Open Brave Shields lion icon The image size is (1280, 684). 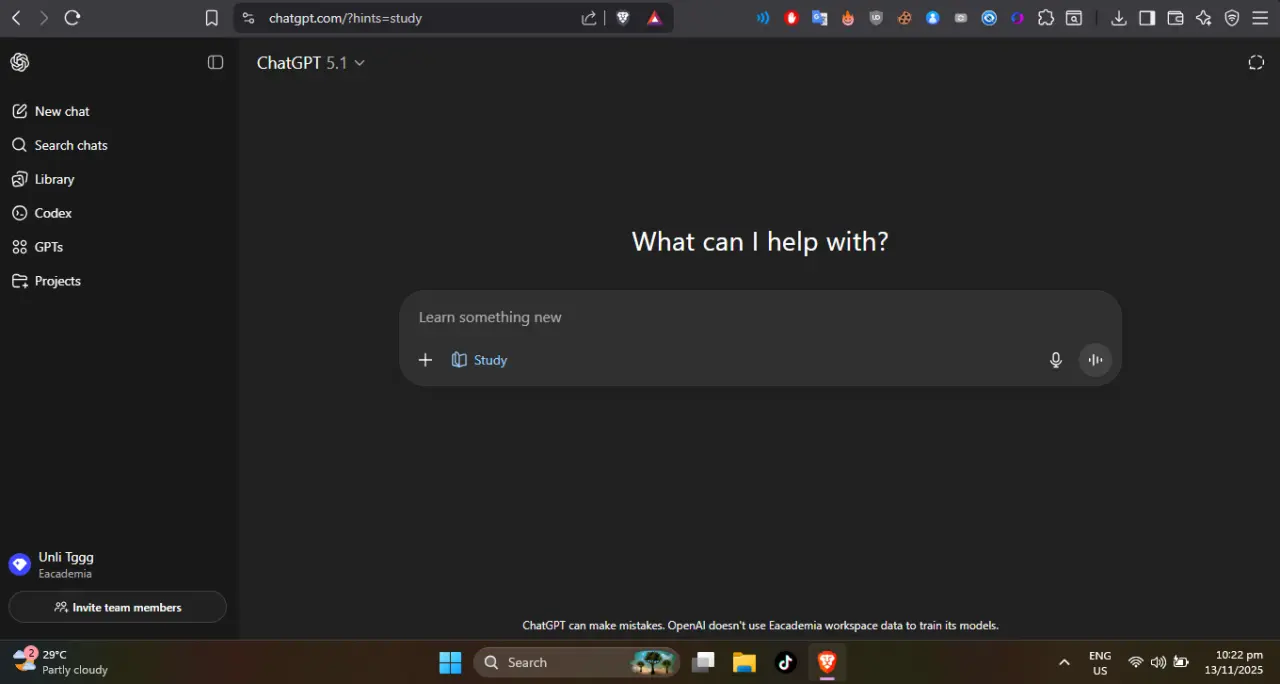[x=623, y=18]
